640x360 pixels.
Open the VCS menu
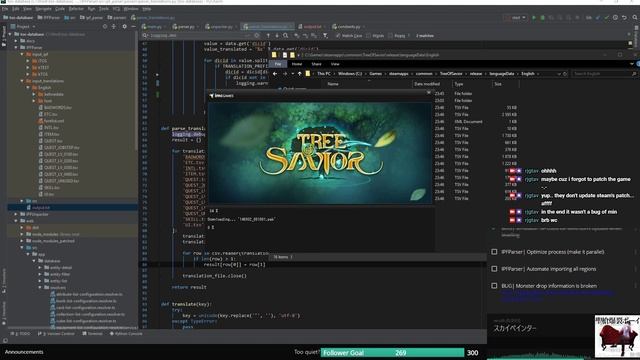pos(116,9)
